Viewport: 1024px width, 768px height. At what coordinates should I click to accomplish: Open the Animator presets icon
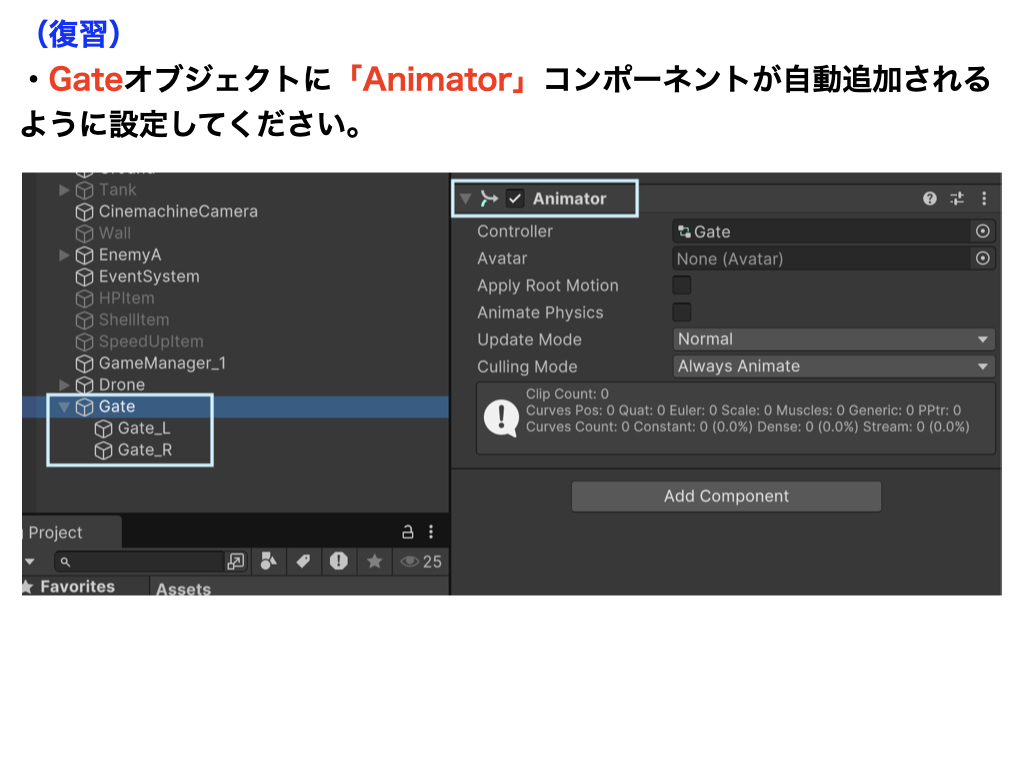pyautogui.click(x=957, y=199)
